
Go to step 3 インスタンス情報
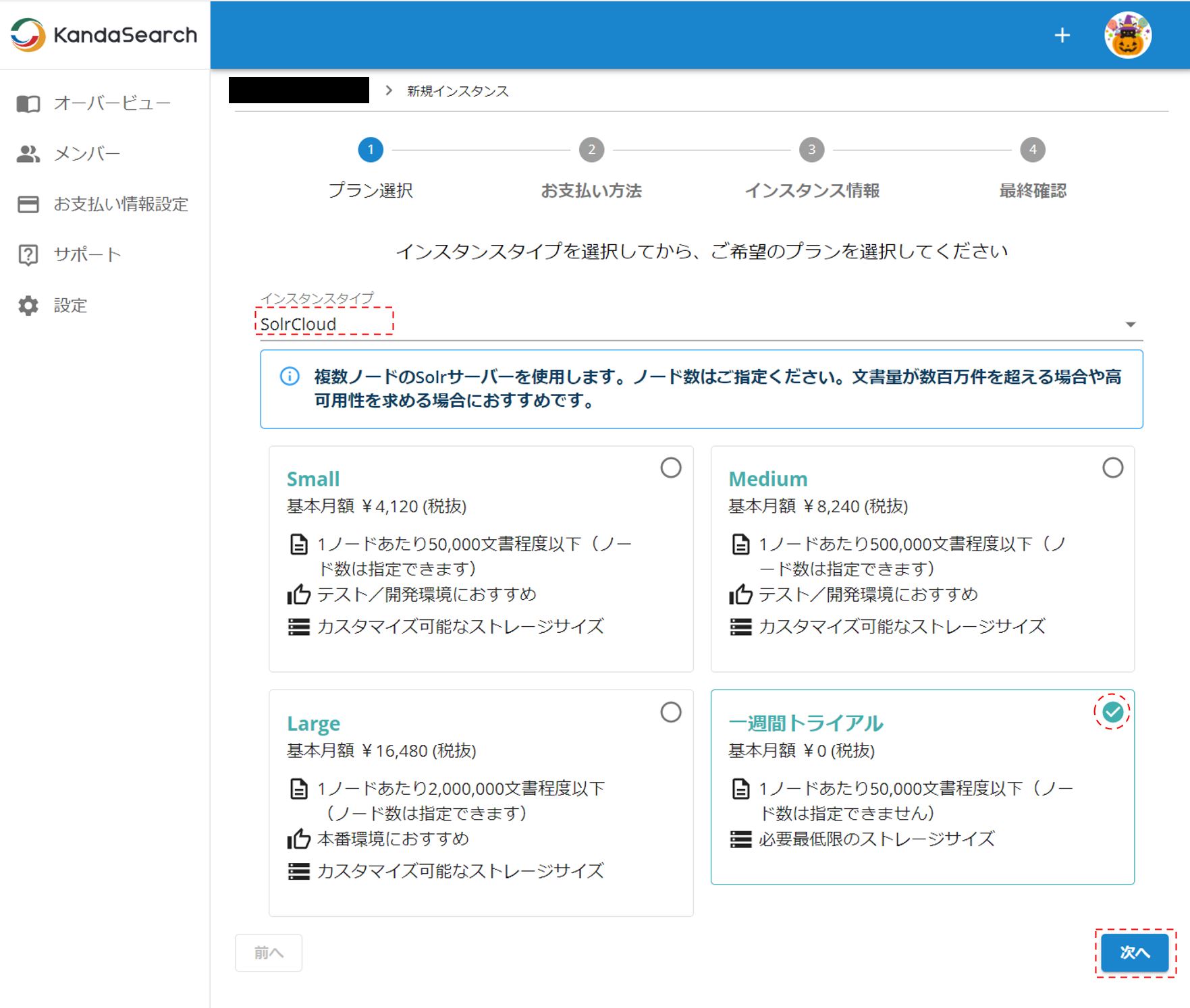[x=812, y=169]
